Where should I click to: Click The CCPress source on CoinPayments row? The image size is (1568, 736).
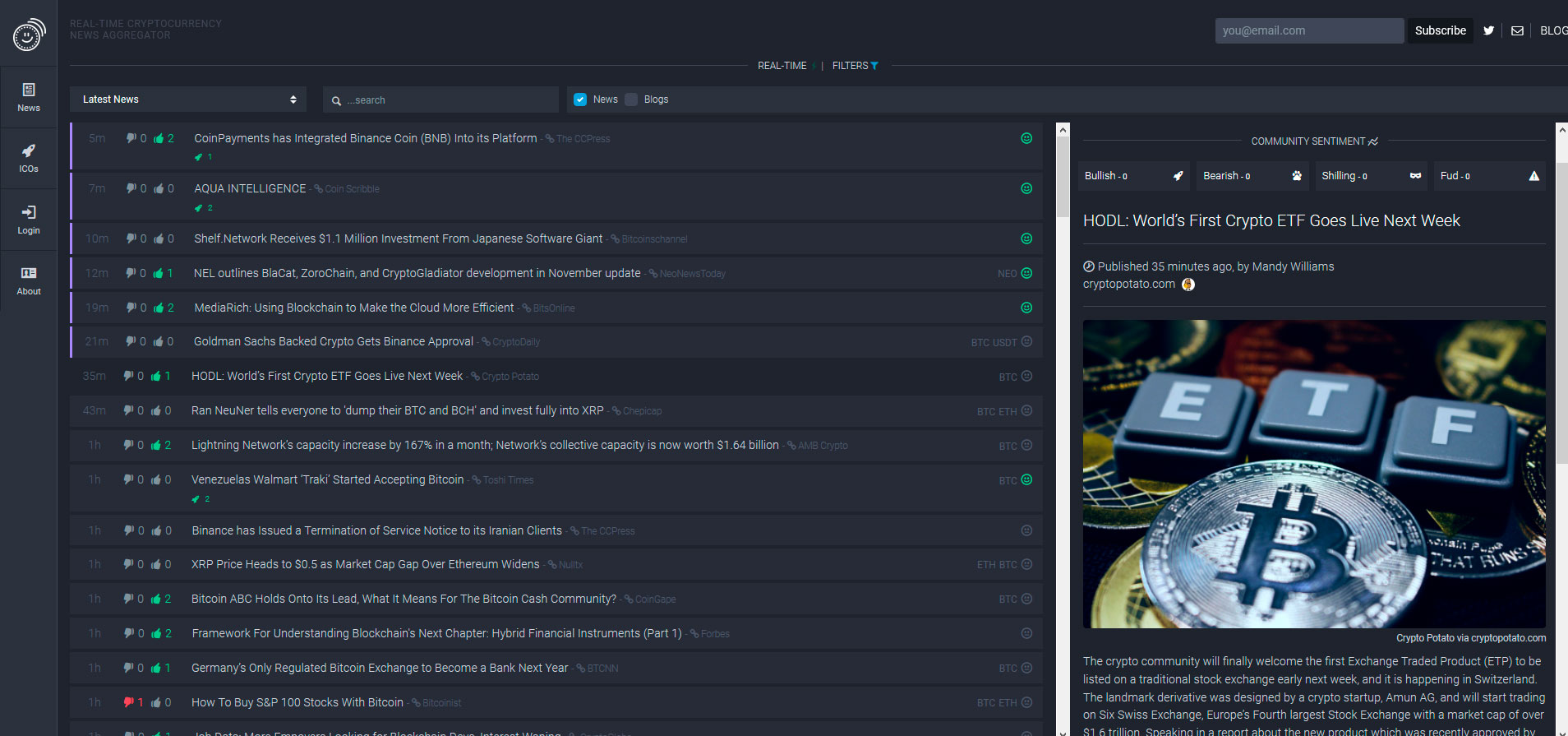coord(583,139)
